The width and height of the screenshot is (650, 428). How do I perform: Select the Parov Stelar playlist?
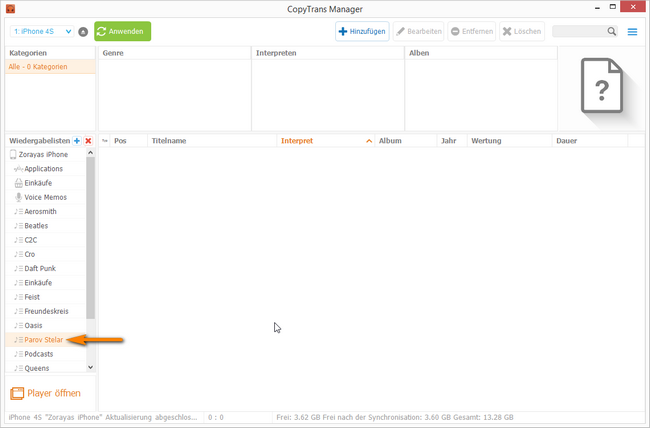(x=46, y=340)
